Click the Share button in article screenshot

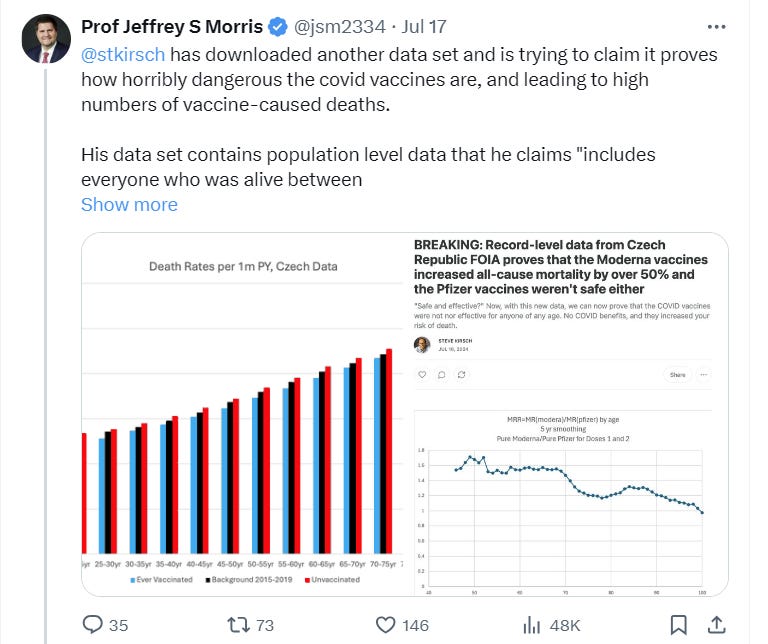point(678,375)
